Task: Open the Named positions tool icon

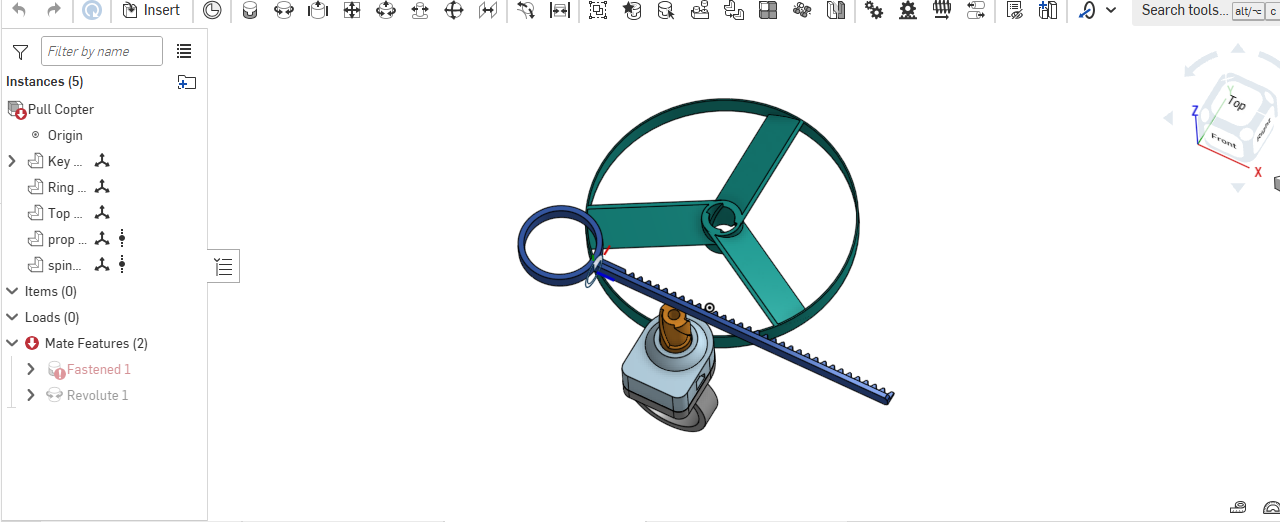Action: (801, 10)
